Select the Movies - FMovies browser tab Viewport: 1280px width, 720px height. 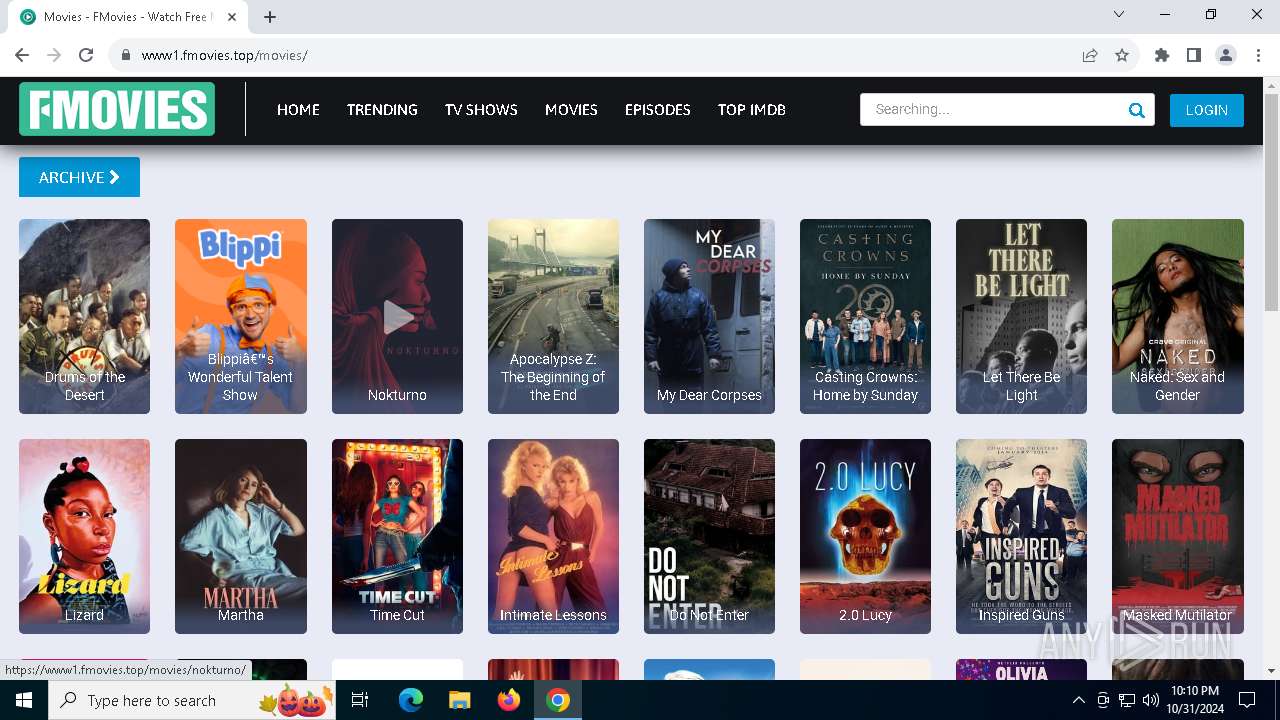(130, 17)
